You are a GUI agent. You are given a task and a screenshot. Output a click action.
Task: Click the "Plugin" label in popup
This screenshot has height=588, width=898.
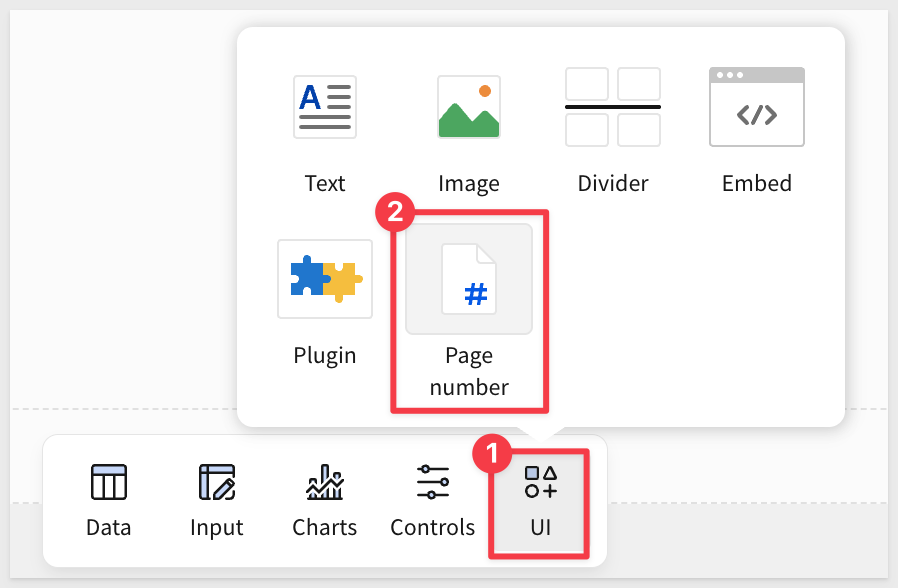(325, 356)
